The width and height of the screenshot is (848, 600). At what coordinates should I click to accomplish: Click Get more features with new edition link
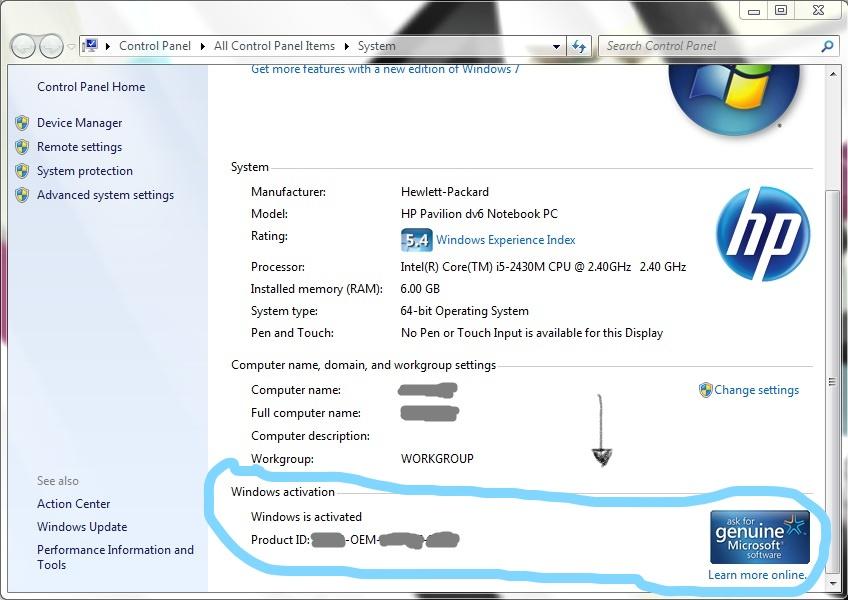pyautogui.click(x=385, y=69)
